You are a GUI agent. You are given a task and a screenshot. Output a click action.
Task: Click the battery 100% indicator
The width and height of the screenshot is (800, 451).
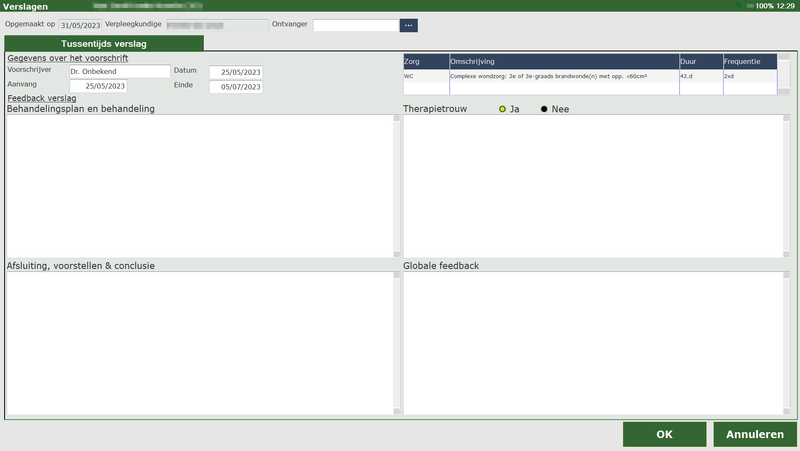(759, 6)
